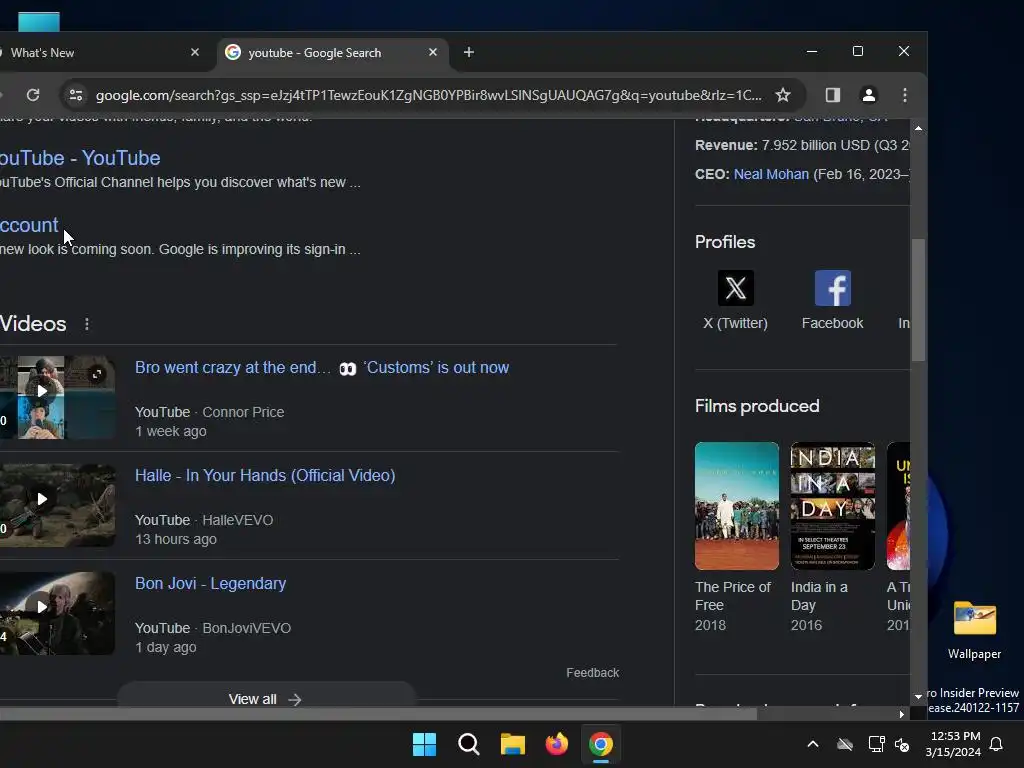Click View all videos button
The image size is (1024, 768).
265,699
